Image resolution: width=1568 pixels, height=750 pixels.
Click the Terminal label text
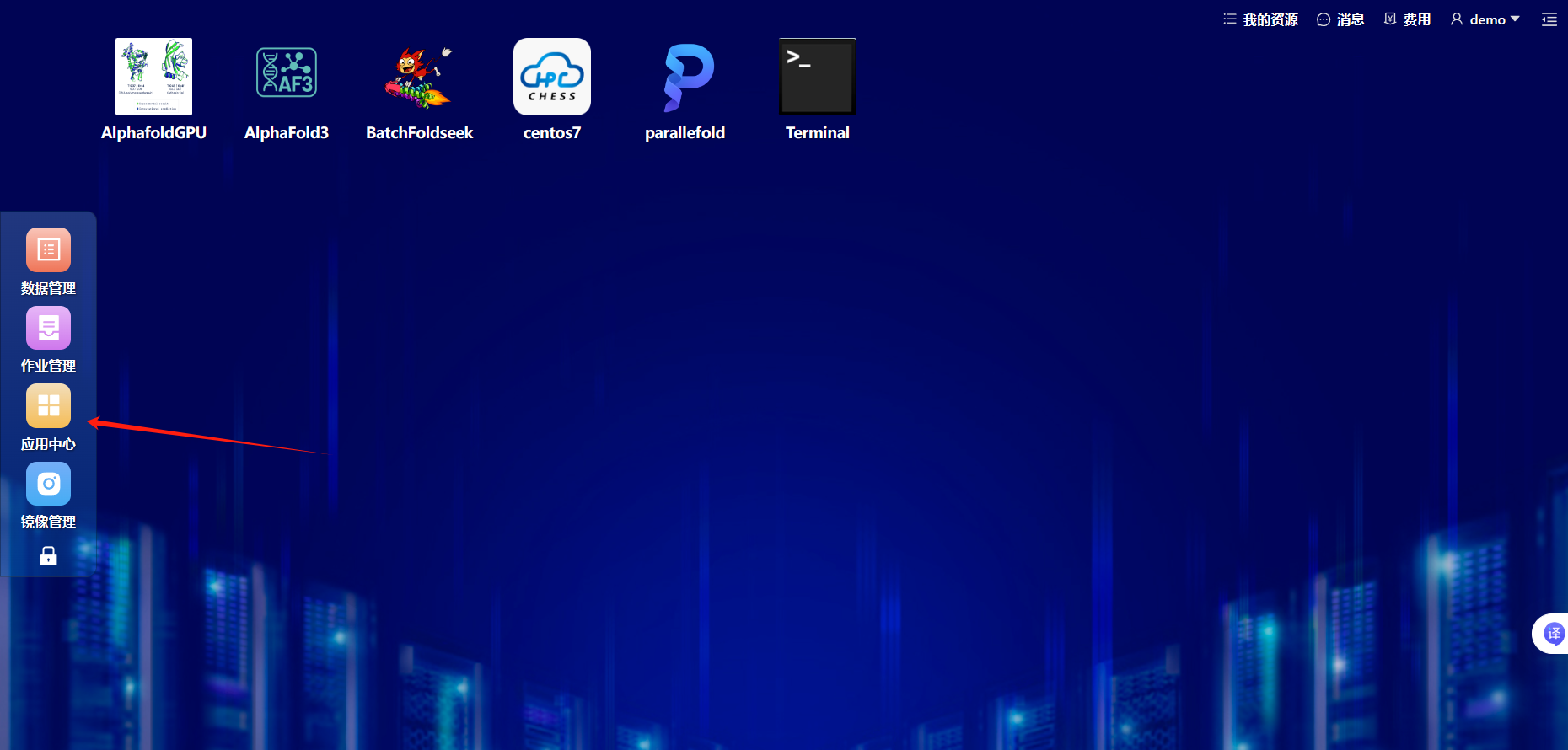[818, 132]
